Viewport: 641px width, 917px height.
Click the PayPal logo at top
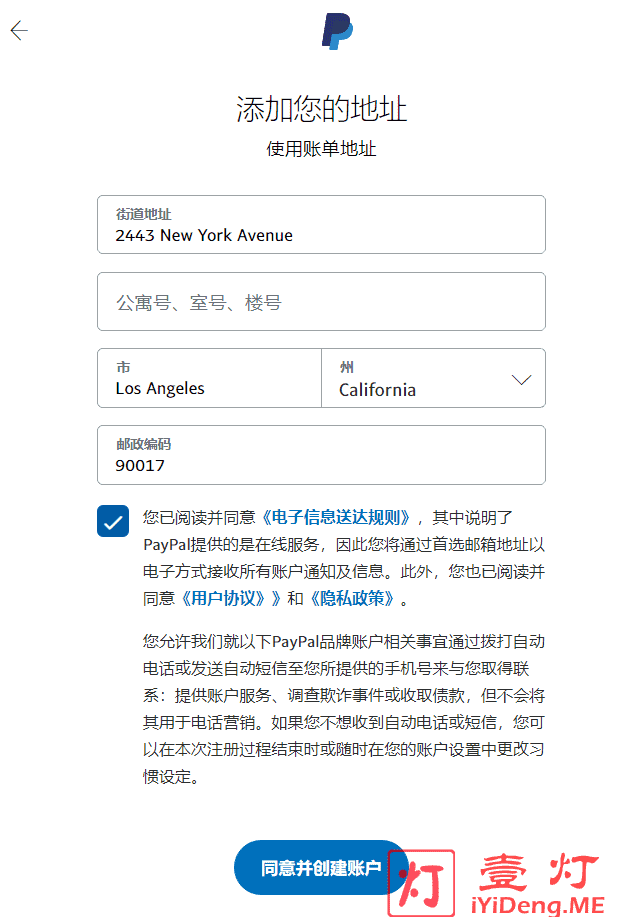pyautogui.click(x=337, y=31)
